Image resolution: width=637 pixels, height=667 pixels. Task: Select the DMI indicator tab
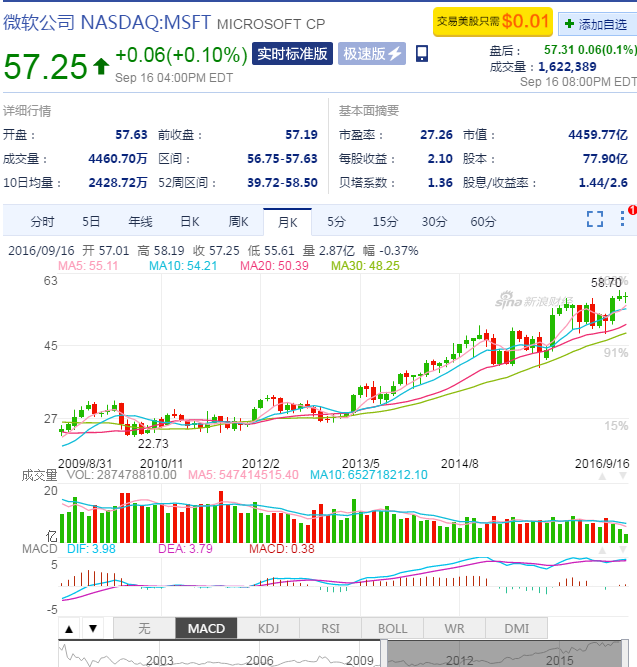(517, 628)
